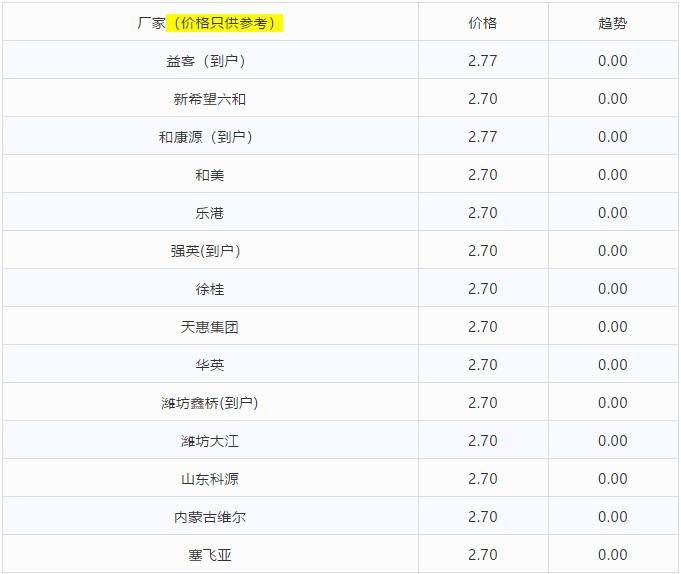Select trend 0.00 in 华英 row

[x=612, y=365]
